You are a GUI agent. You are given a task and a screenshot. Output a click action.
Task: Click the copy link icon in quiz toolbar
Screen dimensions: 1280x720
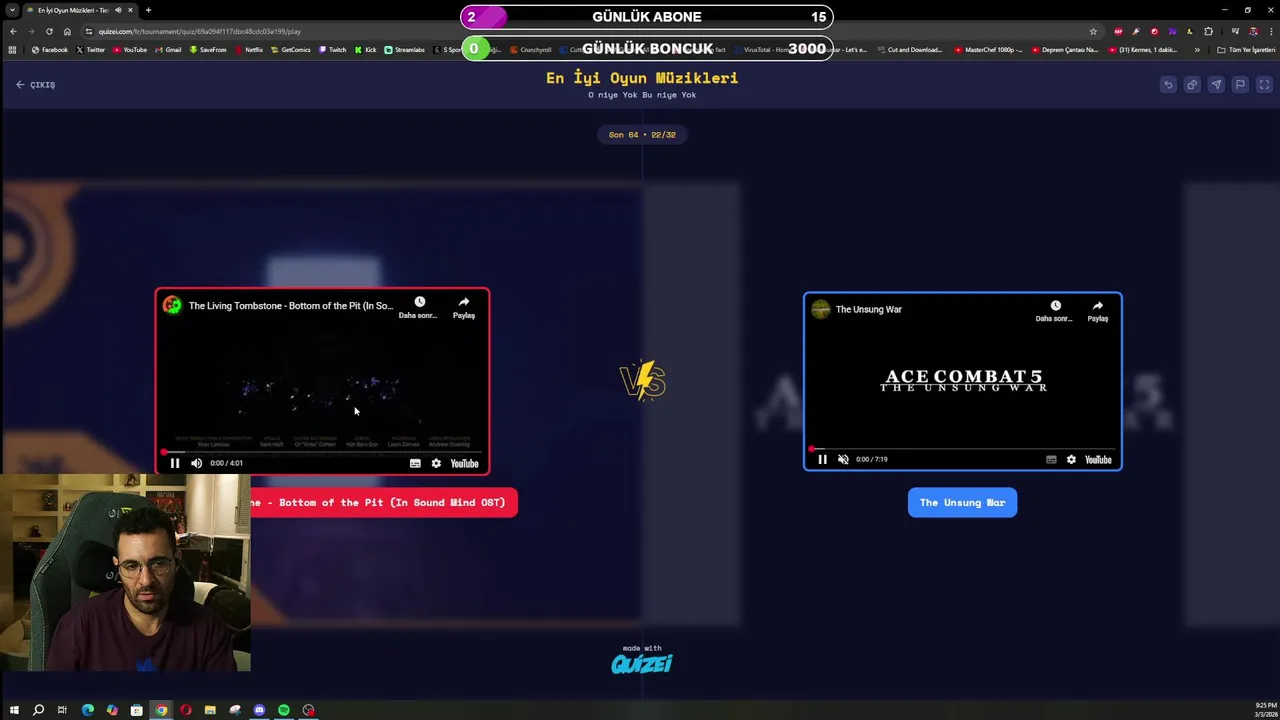coord(1192,85)
